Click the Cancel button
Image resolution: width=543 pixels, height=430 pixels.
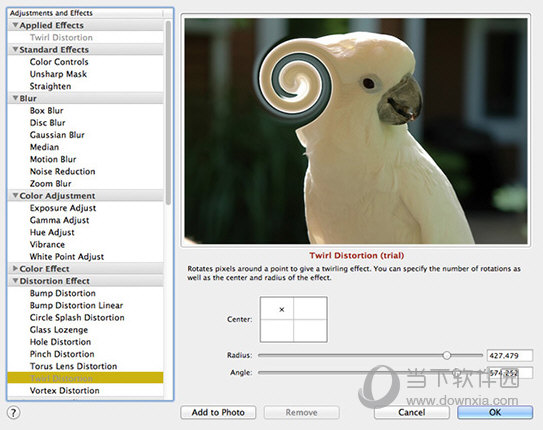point(411,412)
